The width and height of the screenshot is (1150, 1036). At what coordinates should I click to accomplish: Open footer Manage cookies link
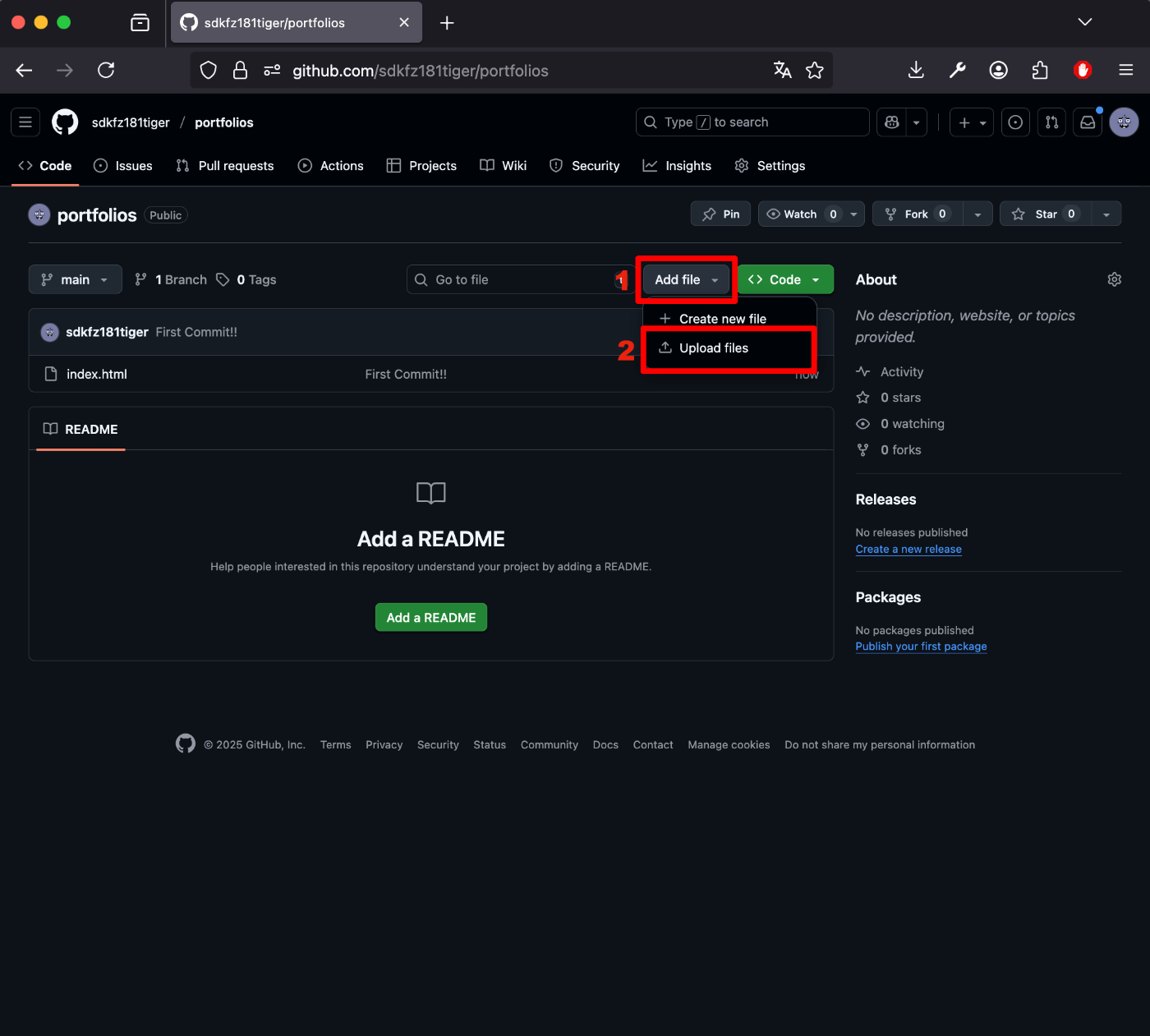(729, 745)
